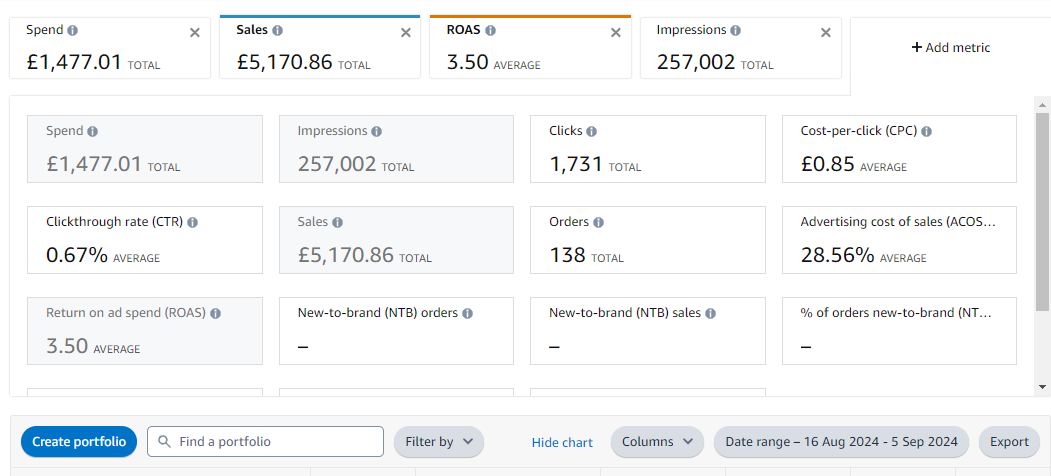Open info icon on New-to-brand (NTB) sales card

point(710,313)
